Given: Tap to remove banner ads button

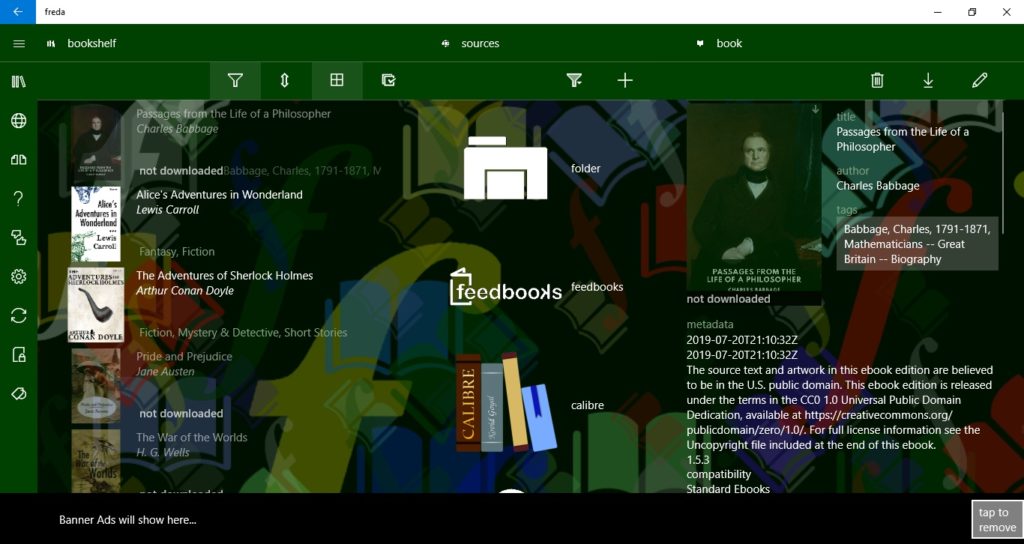Looking at the screenshot, I should point(997,520).
